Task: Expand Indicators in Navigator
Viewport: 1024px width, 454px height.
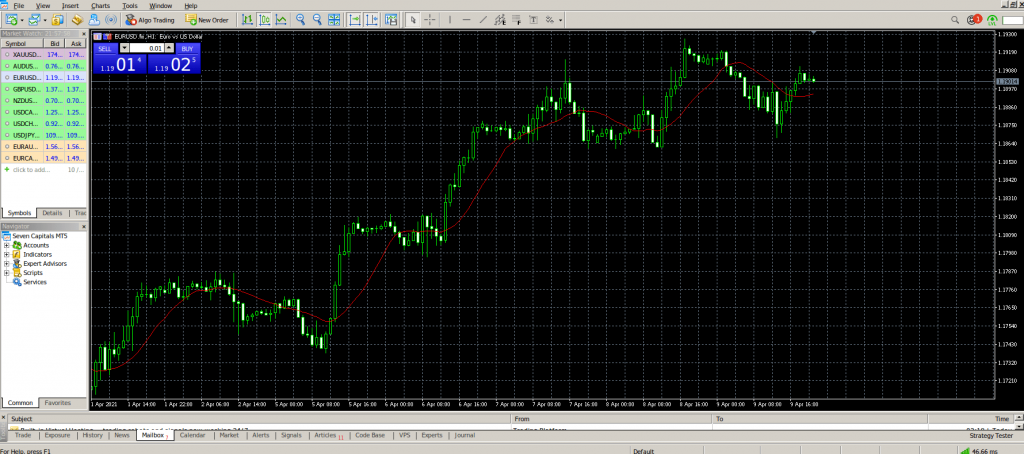Action: tap(7, 254)
